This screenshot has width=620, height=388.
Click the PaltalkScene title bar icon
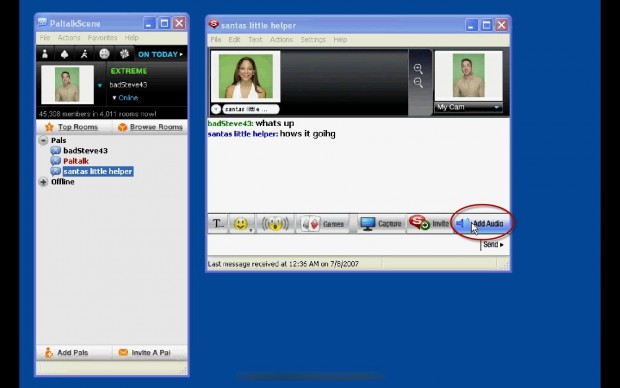[x=42, y=23]
